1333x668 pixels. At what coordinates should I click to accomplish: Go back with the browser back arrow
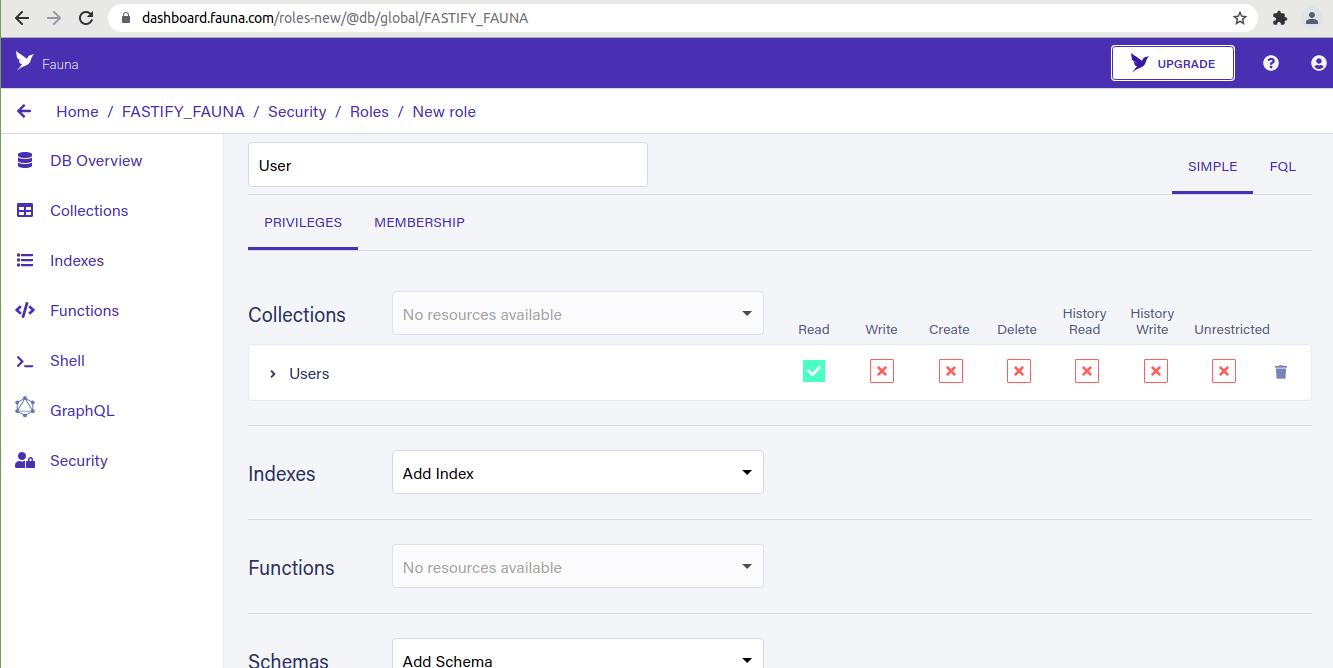22,18
